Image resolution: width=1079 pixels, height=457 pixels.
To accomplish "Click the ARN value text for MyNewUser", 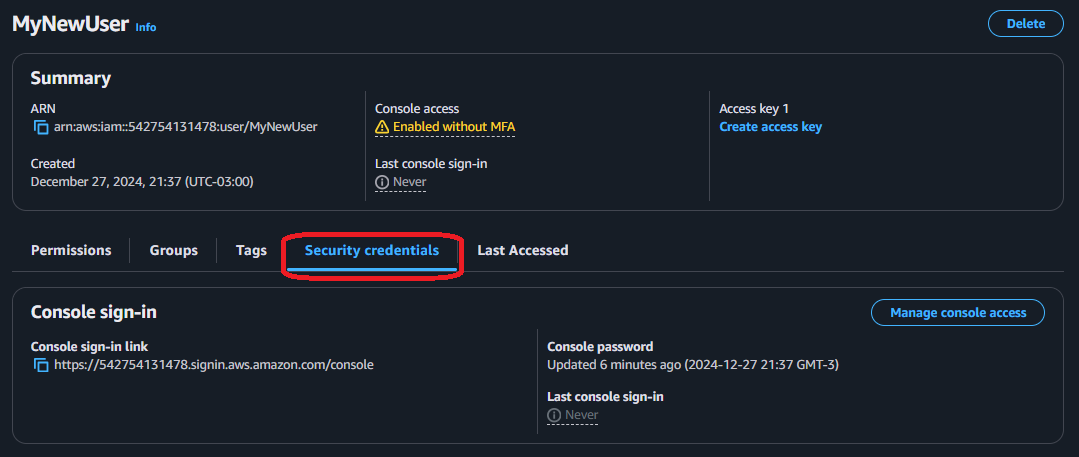I will tap(186, 127).
